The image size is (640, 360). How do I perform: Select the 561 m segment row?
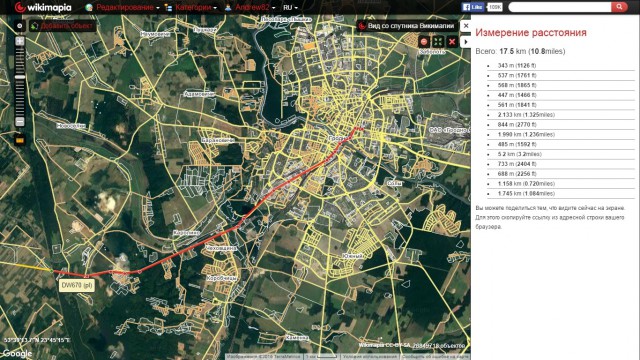(560, 104)
